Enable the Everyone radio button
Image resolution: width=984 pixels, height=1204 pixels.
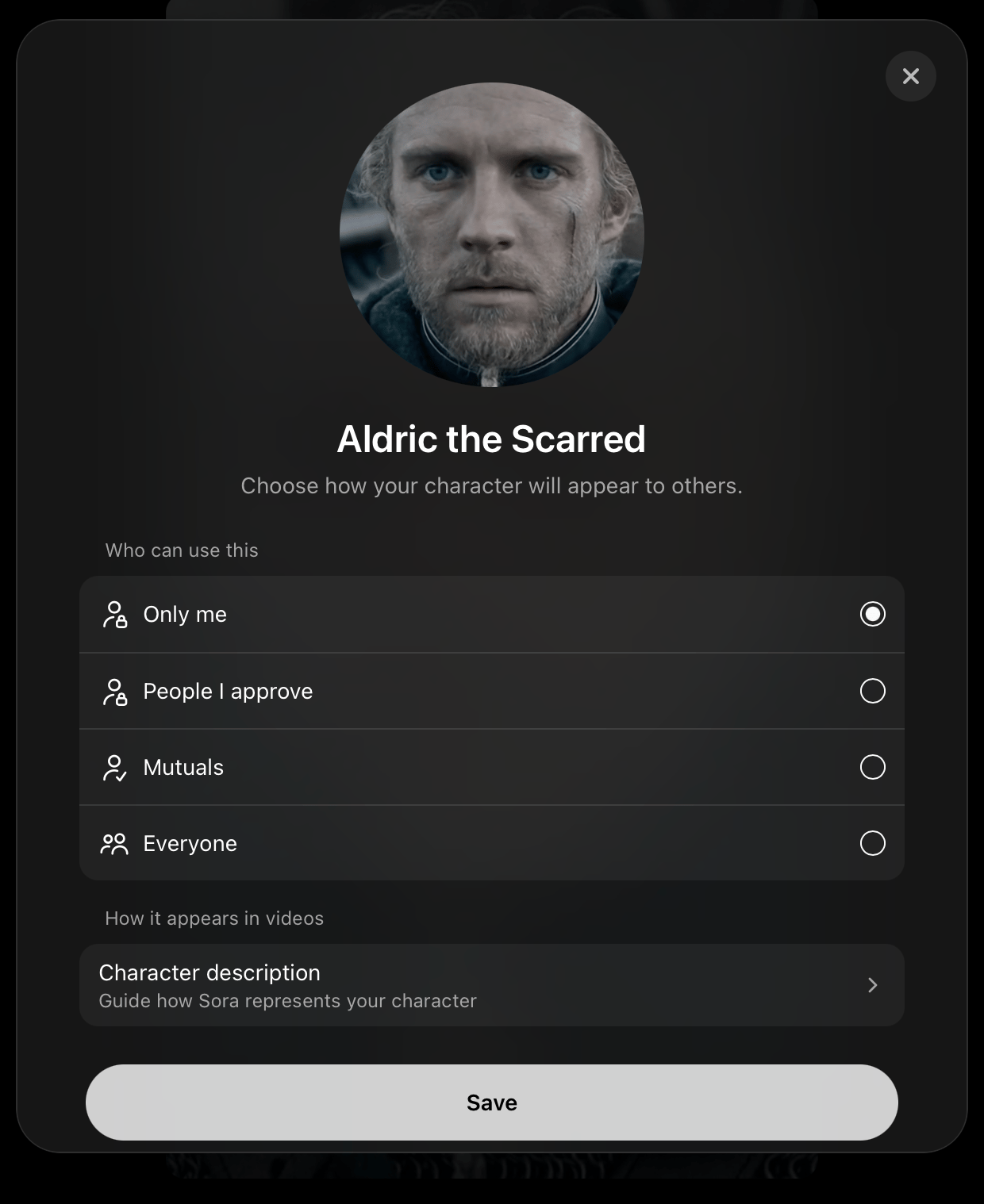point(873,843)
